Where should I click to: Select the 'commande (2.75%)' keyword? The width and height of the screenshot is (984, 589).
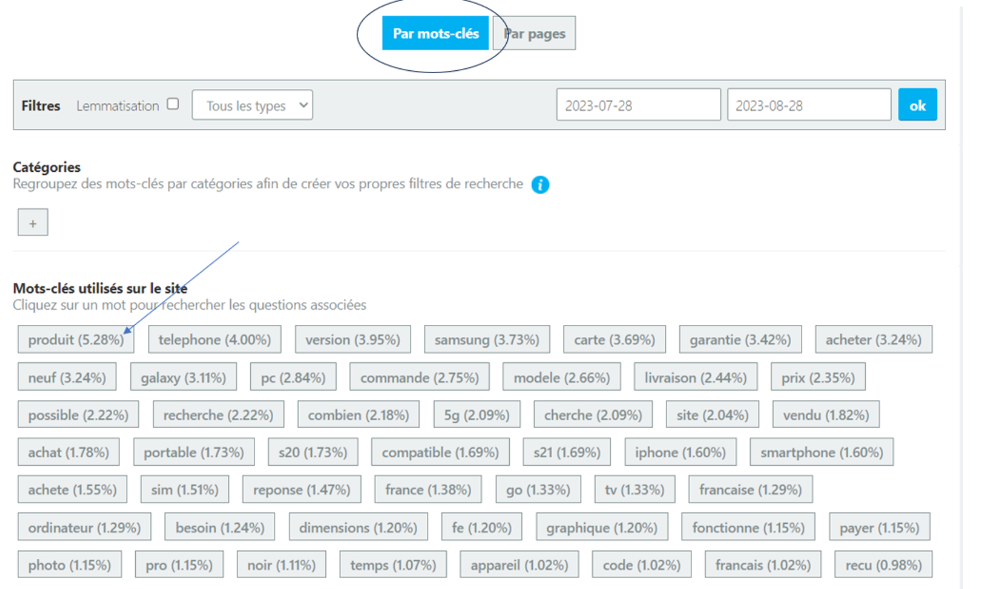(419, 378)
